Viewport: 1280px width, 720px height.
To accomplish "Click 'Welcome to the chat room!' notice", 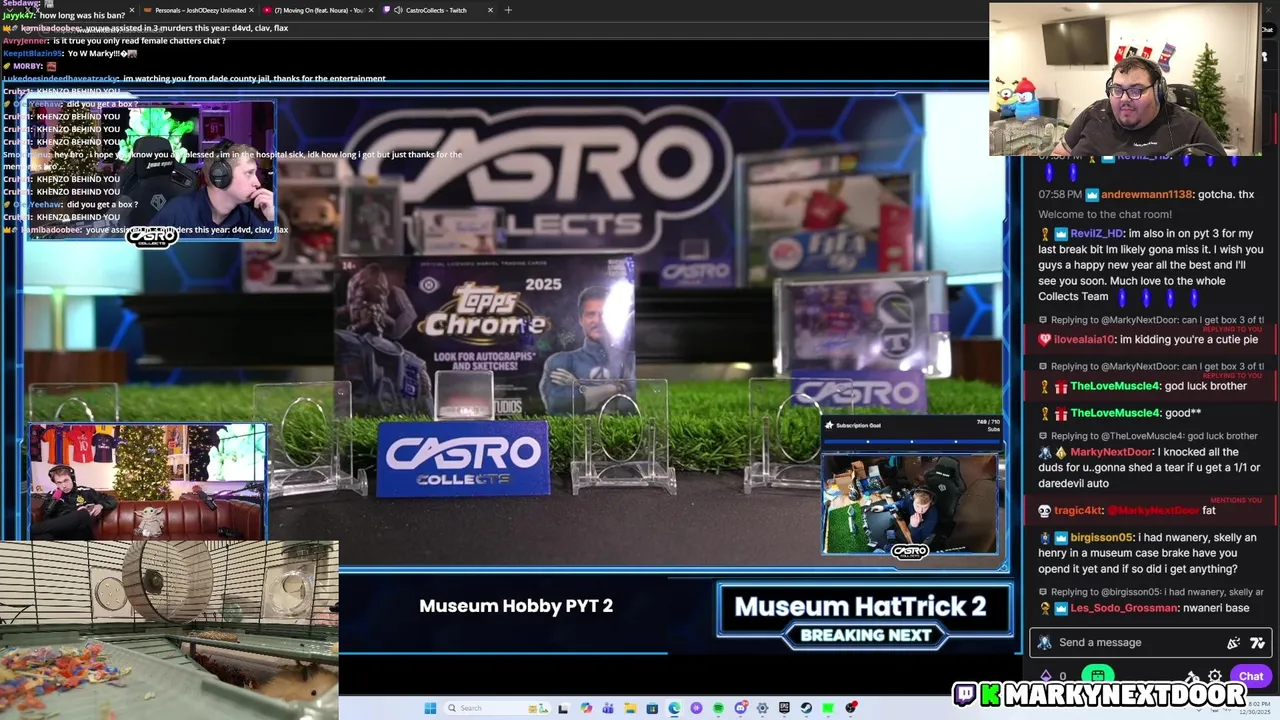I will tap(1105, 214).
